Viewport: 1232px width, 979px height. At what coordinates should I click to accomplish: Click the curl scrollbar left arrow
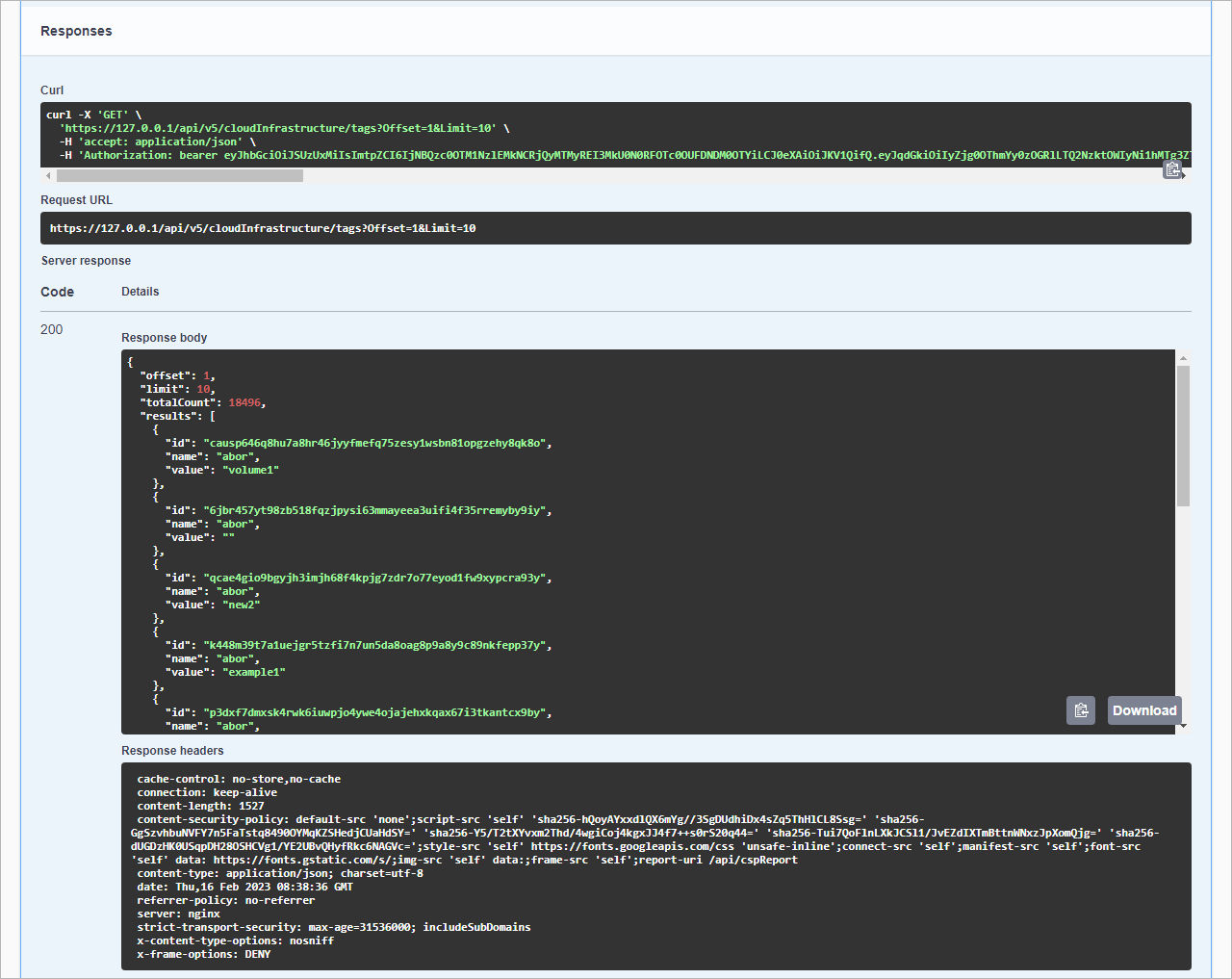pyautogui.click(x=48, y=176)
